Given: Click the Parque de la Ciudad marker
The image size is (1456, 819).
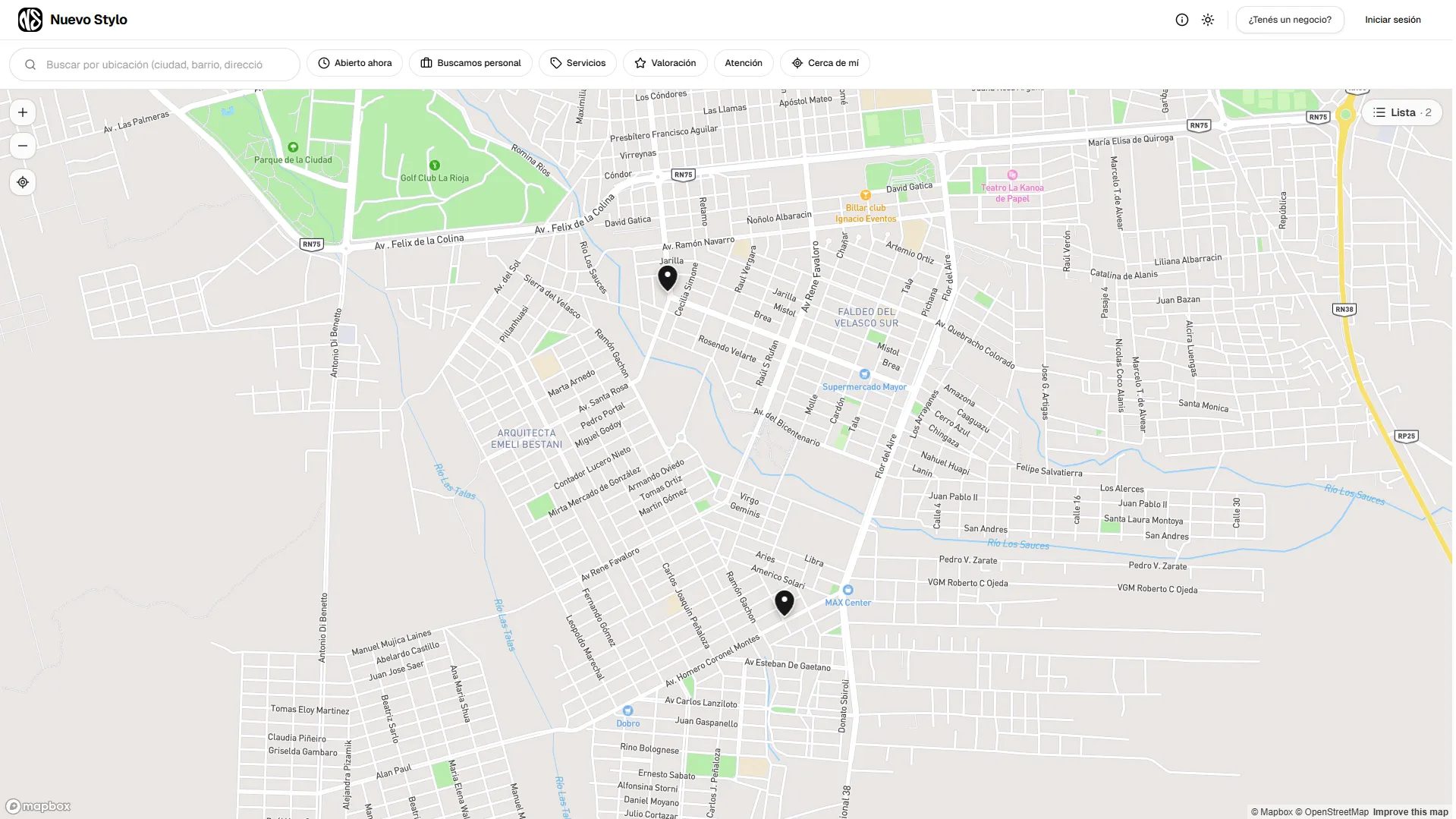Looking at the screenshot, I should 293,147.
